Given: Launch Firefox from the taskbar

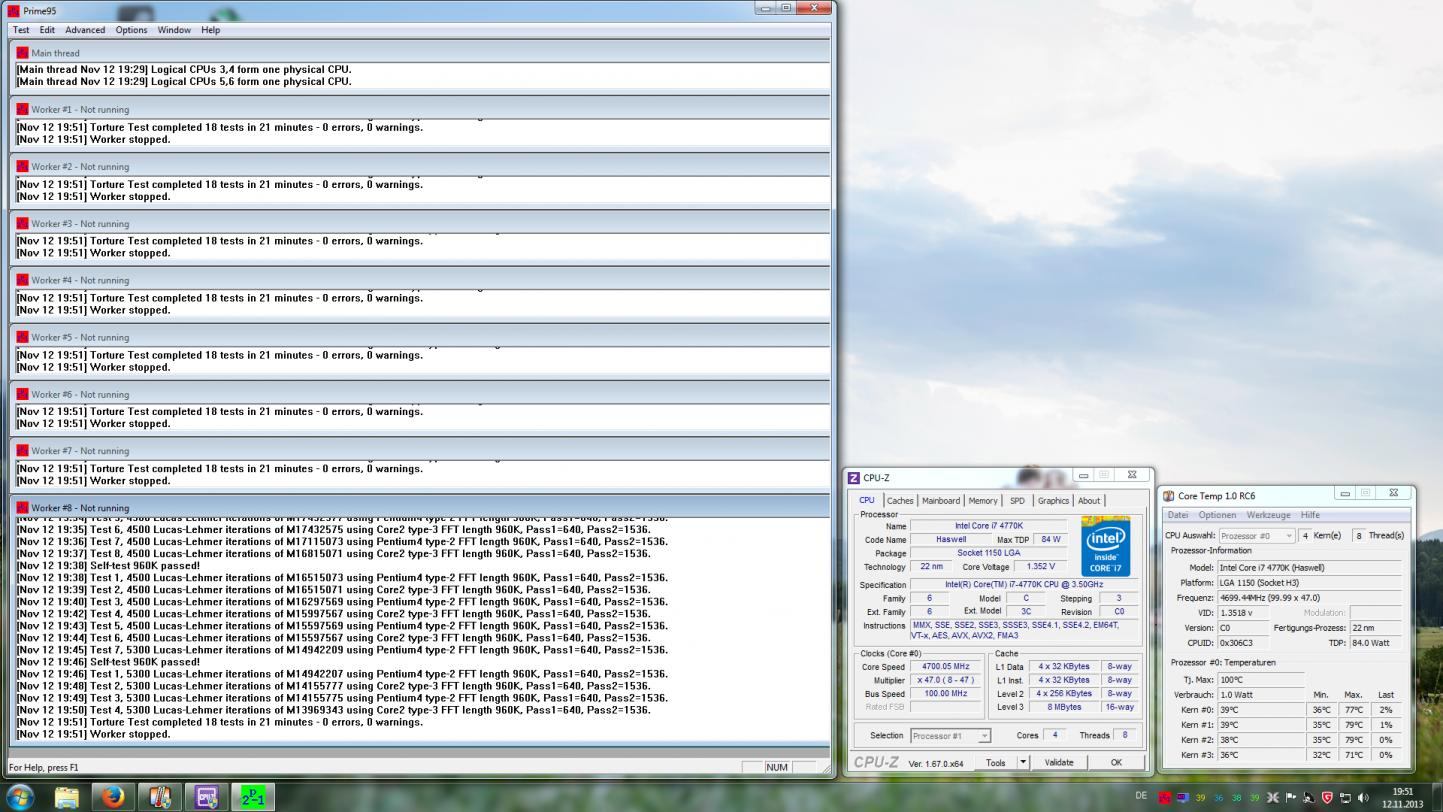Looking at the screenshot, I should (x=113, y=797).
